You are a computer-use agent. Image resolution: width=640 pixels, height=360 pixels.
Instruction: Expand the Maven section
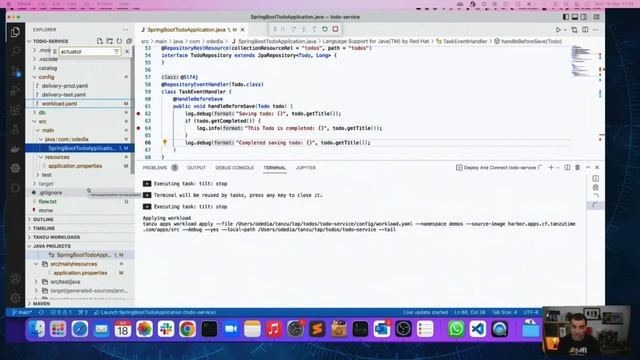pyautogui.click(x=80, y=304)
